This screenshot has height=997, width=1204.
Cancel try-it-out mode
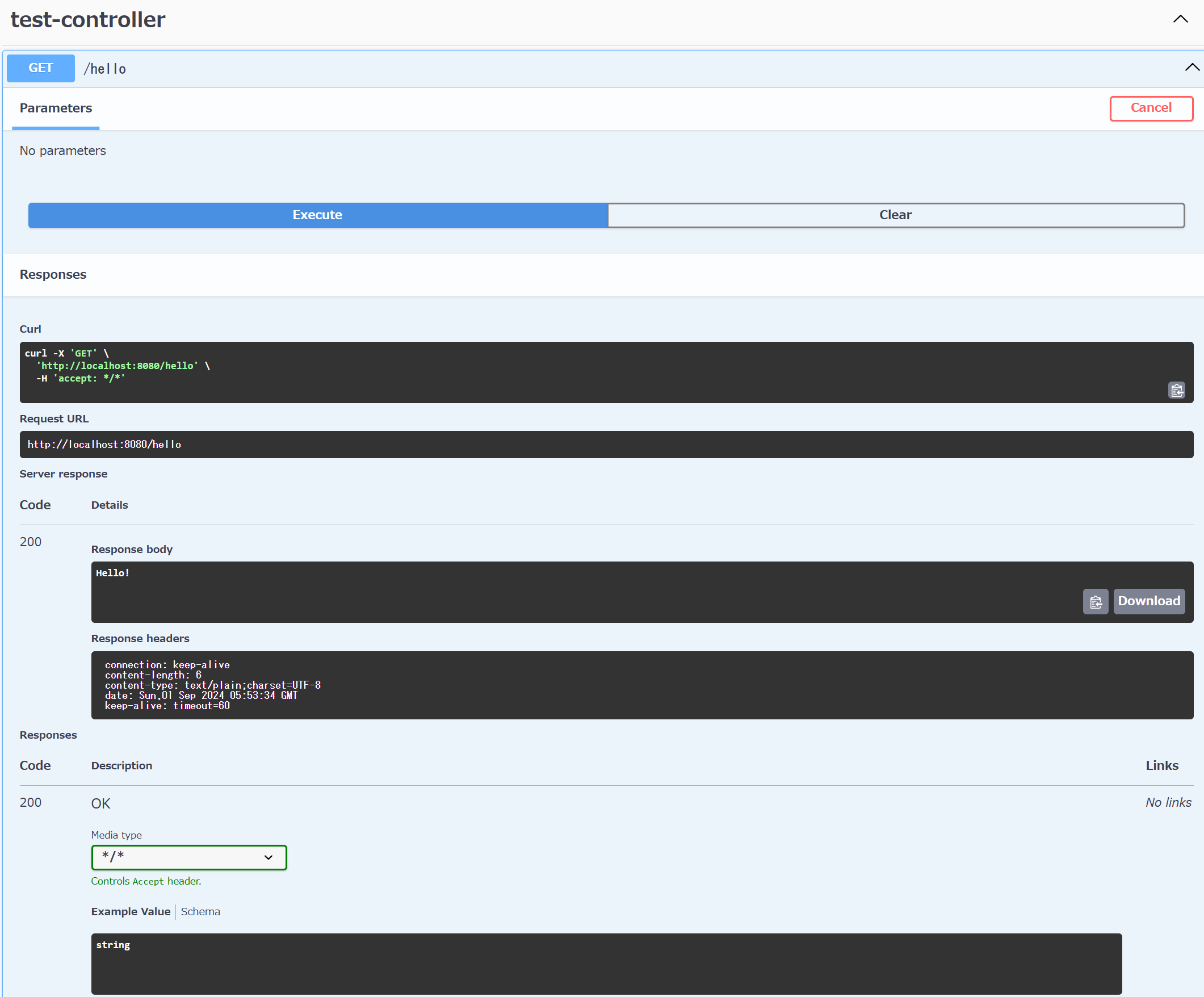[x=1151, y=108]
